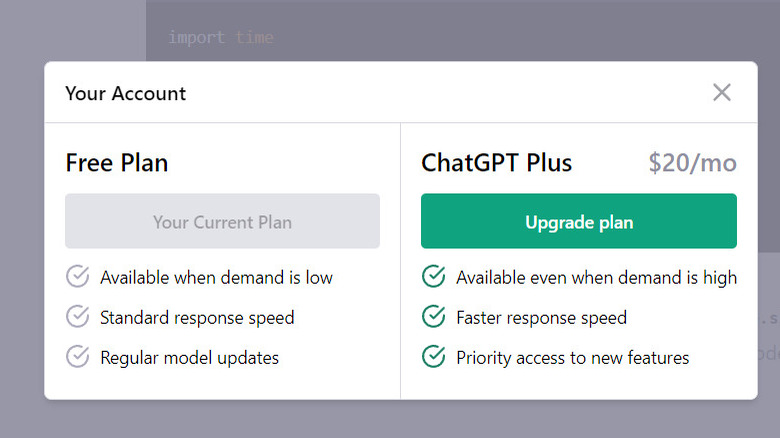Close the Your Account dialog

coord(721,93)
